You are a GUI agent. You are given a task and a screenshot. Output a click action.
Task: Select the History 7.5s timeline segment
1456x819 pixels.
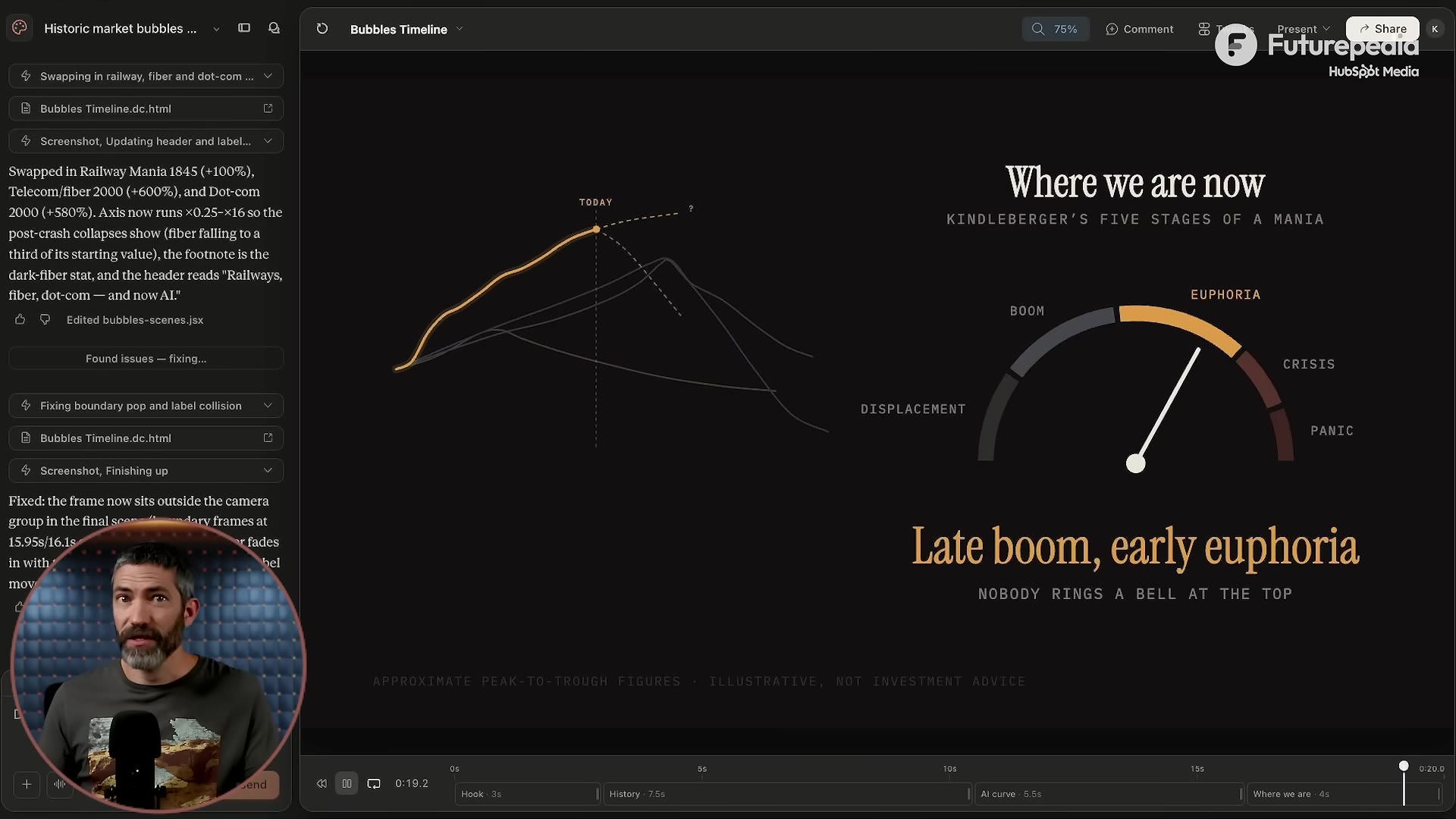click(x=787, y=794)
